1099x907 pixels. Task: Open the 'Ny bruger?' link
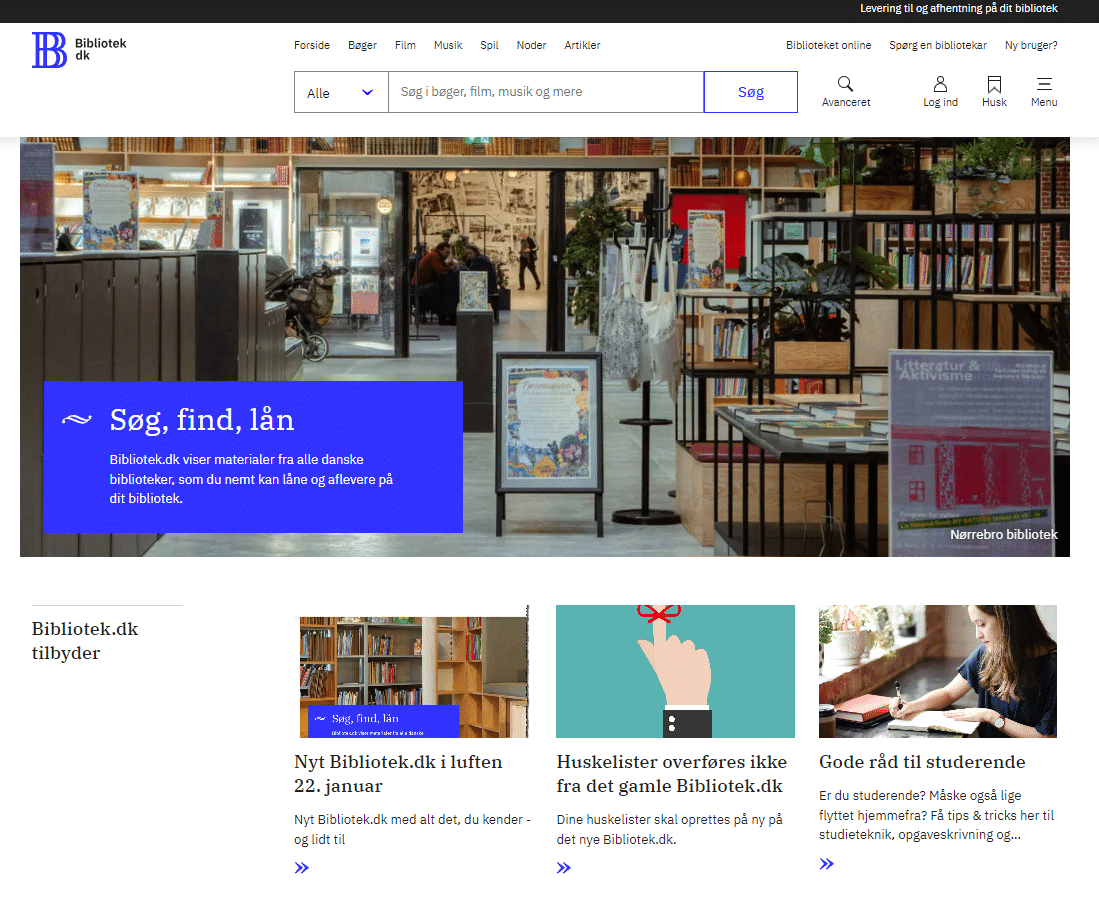pos(1031,45)
